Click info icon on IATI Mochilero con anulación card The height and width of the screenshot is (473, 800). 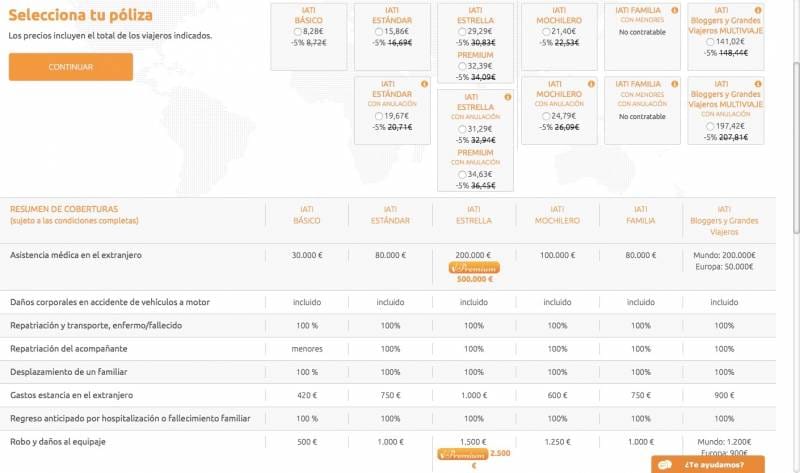[591, 84]
